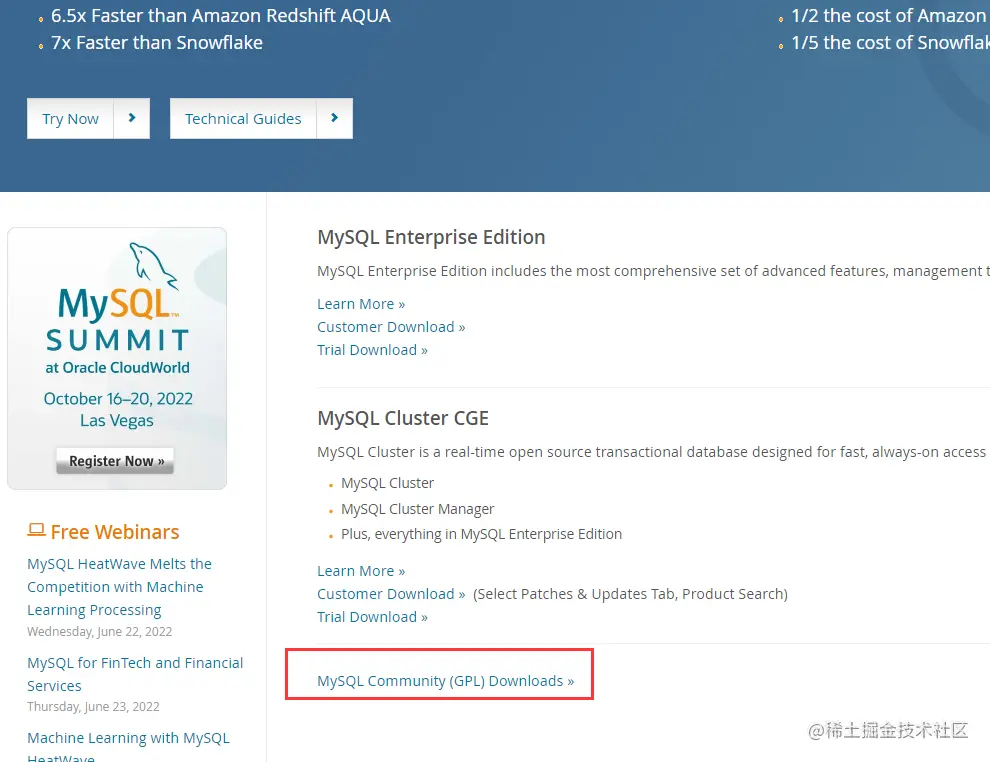
Task: Click '(Select Patches & Updates Tab, Product Search)' note
Action: point(630,594)
